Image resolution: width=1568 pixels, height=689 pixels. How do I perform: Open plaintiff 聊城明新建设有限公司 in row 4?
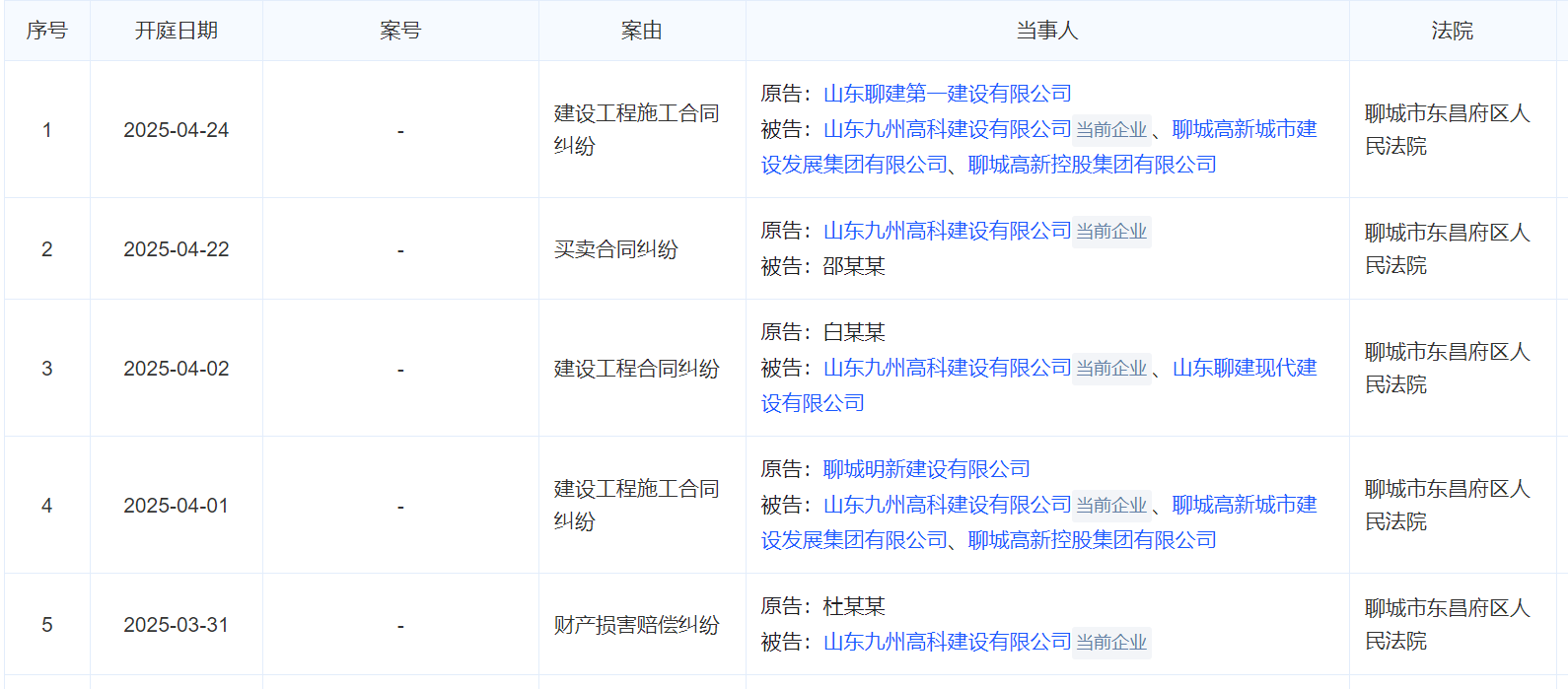(x=926, y=469)
